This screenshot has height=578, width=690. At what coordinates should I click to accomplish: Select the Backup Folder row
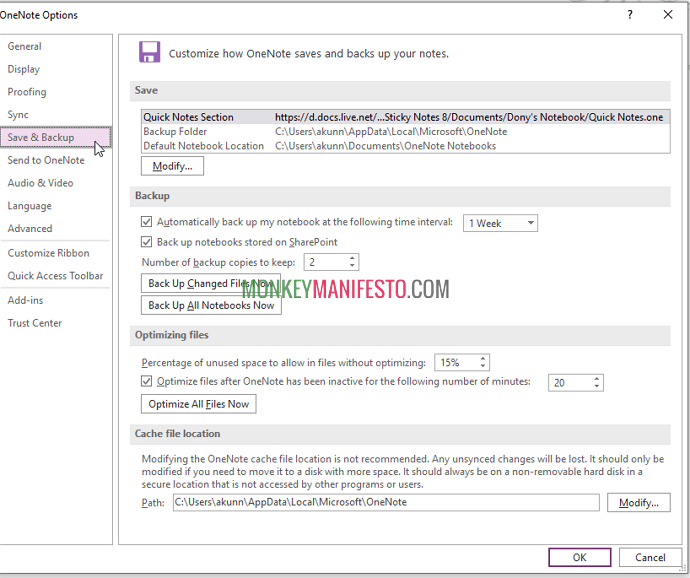[x=405, y=132]
